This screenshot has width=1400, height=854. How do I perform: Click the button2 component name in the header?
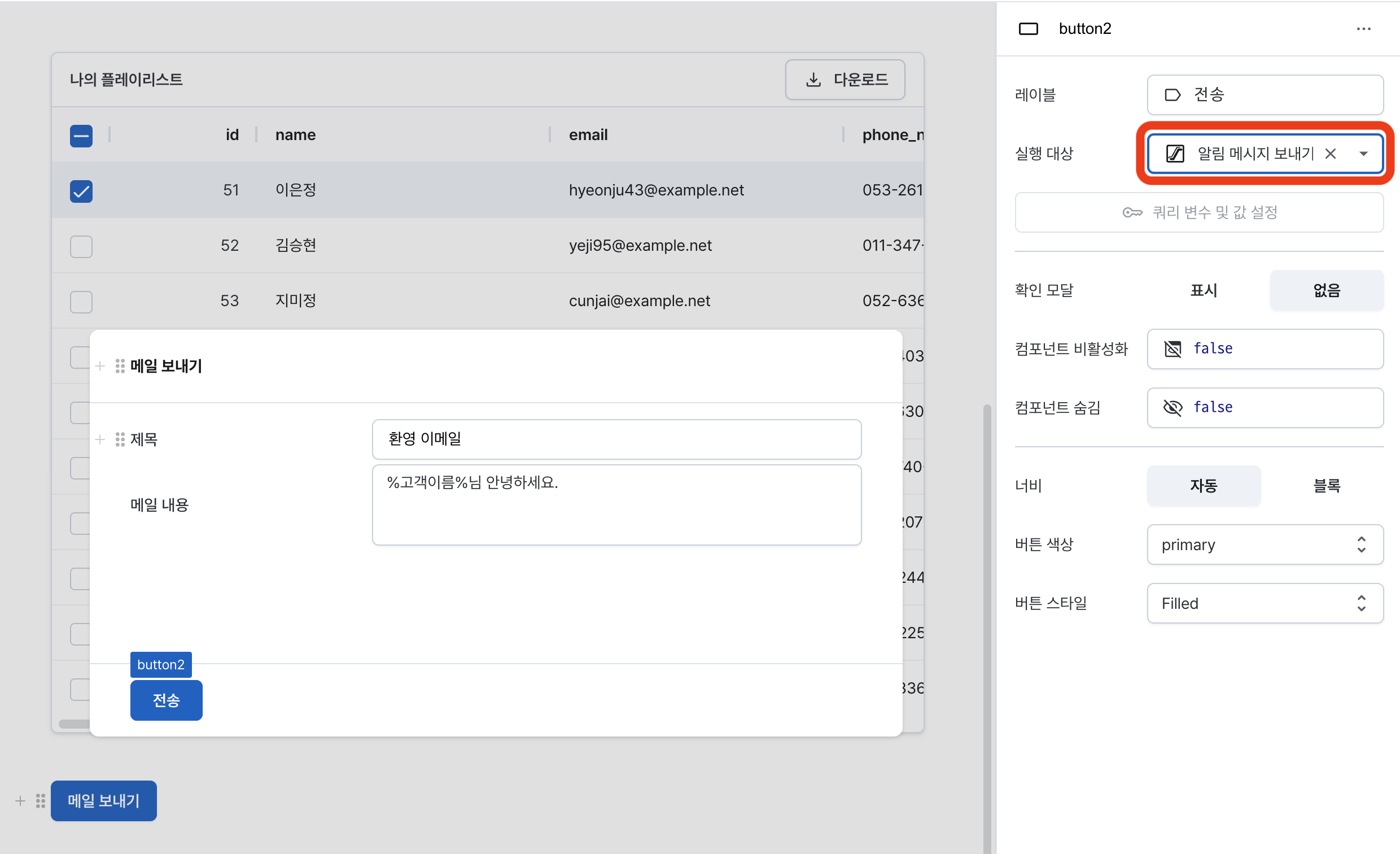(1084, 29)
